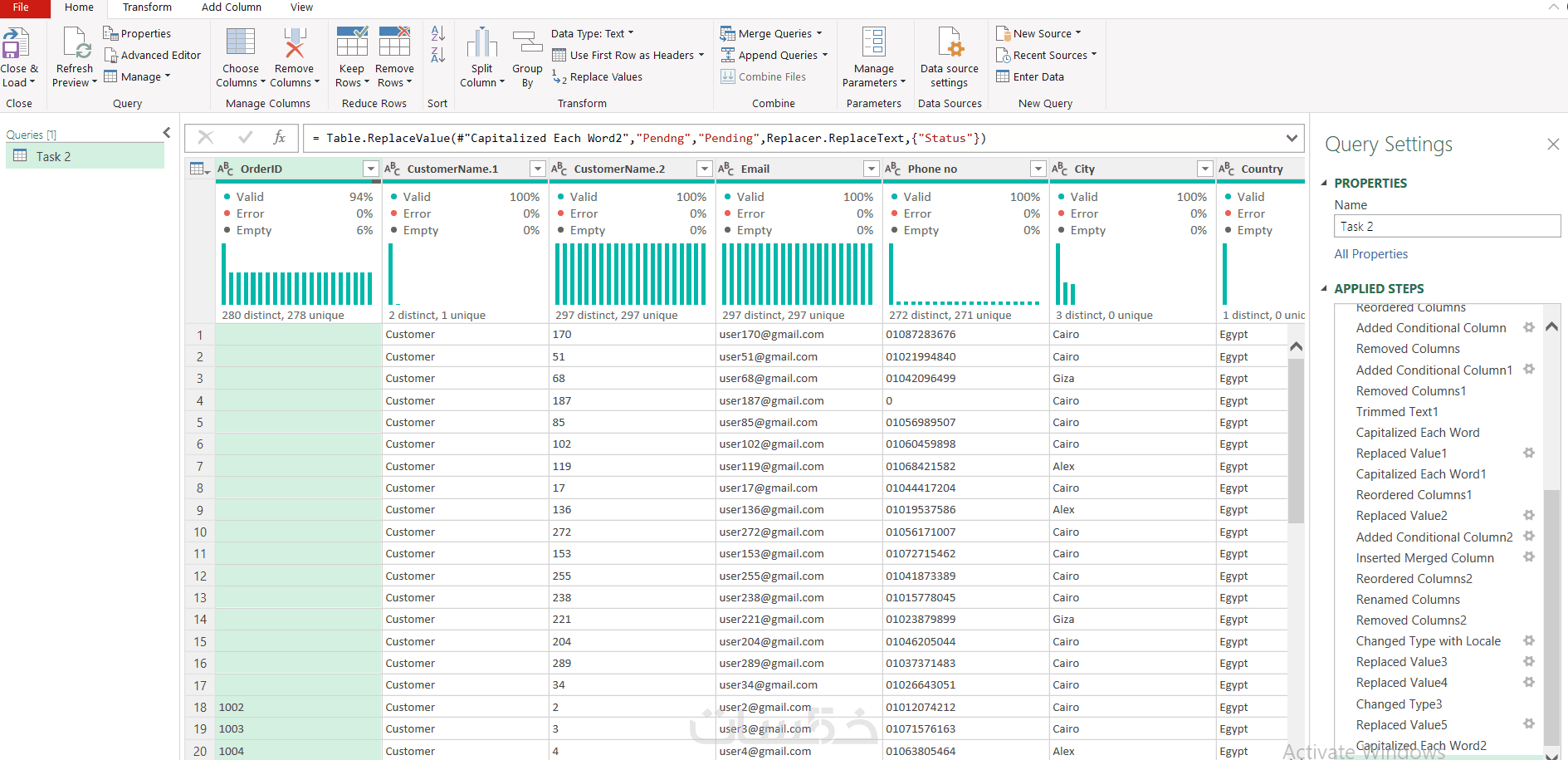Open the Data Type: Text dropdown
The width and height of the screenshot is (1568, 760).
(x=592, y=34)
